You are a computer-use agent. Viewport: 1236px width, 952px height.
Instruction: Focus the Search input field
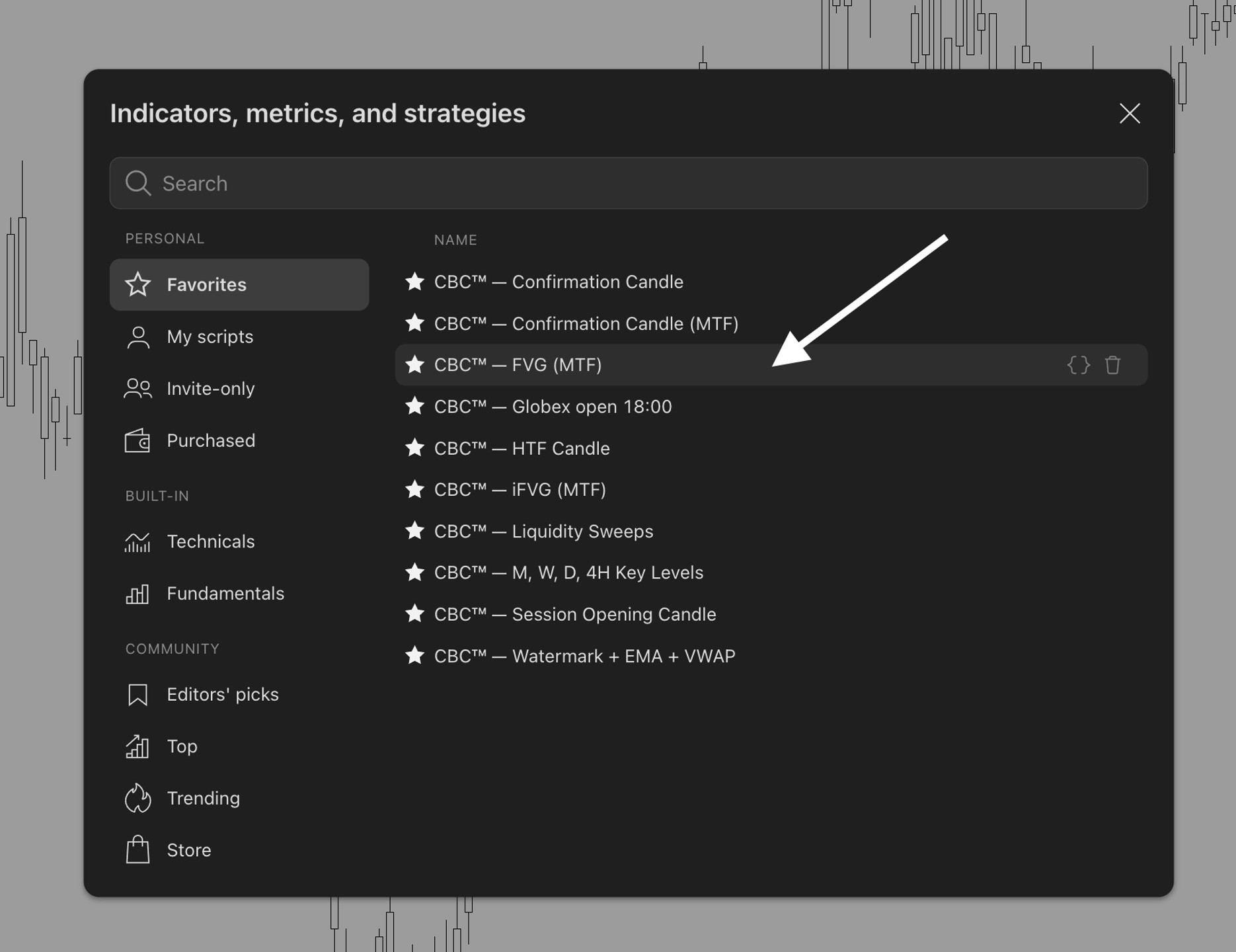click(x=629, y=183)
